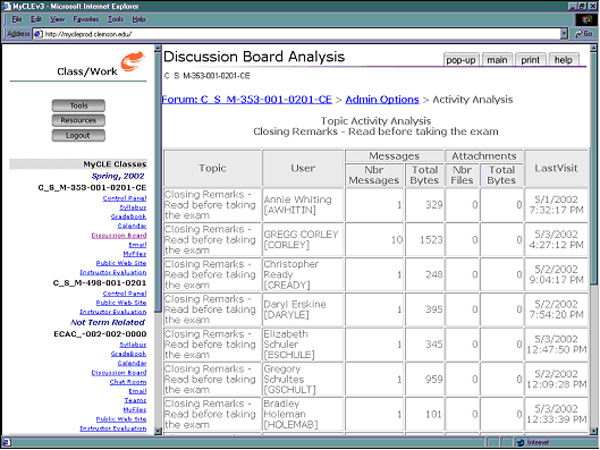Click inside the address URL field
The image size is (600, 450).
coord(298,34)
